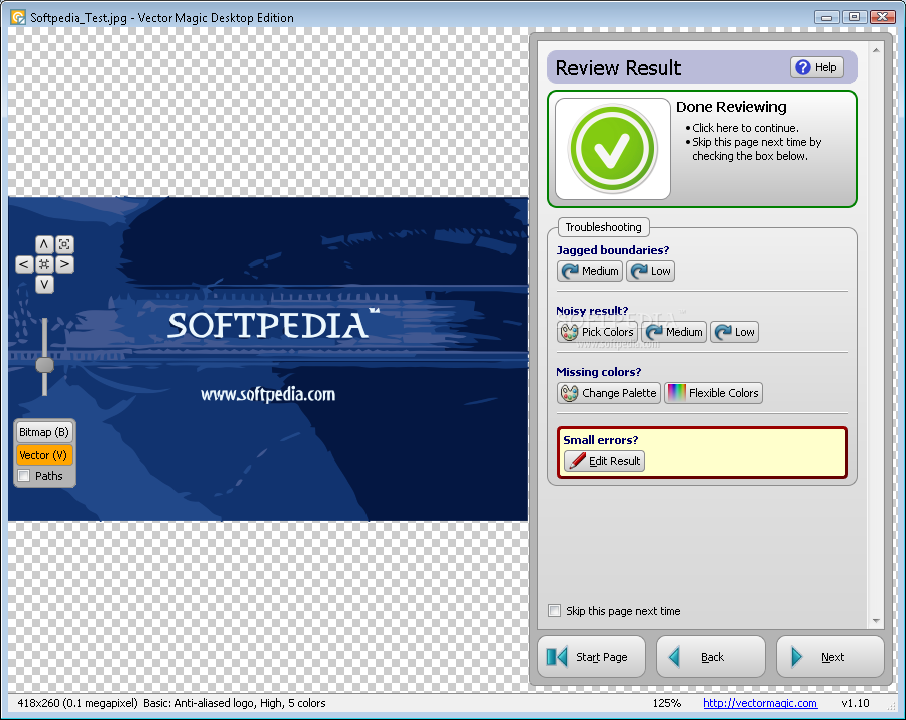Screen dimensions: 906x720
Task: Pan the preview right with the arrow button
Action: [x=64, y=264]
